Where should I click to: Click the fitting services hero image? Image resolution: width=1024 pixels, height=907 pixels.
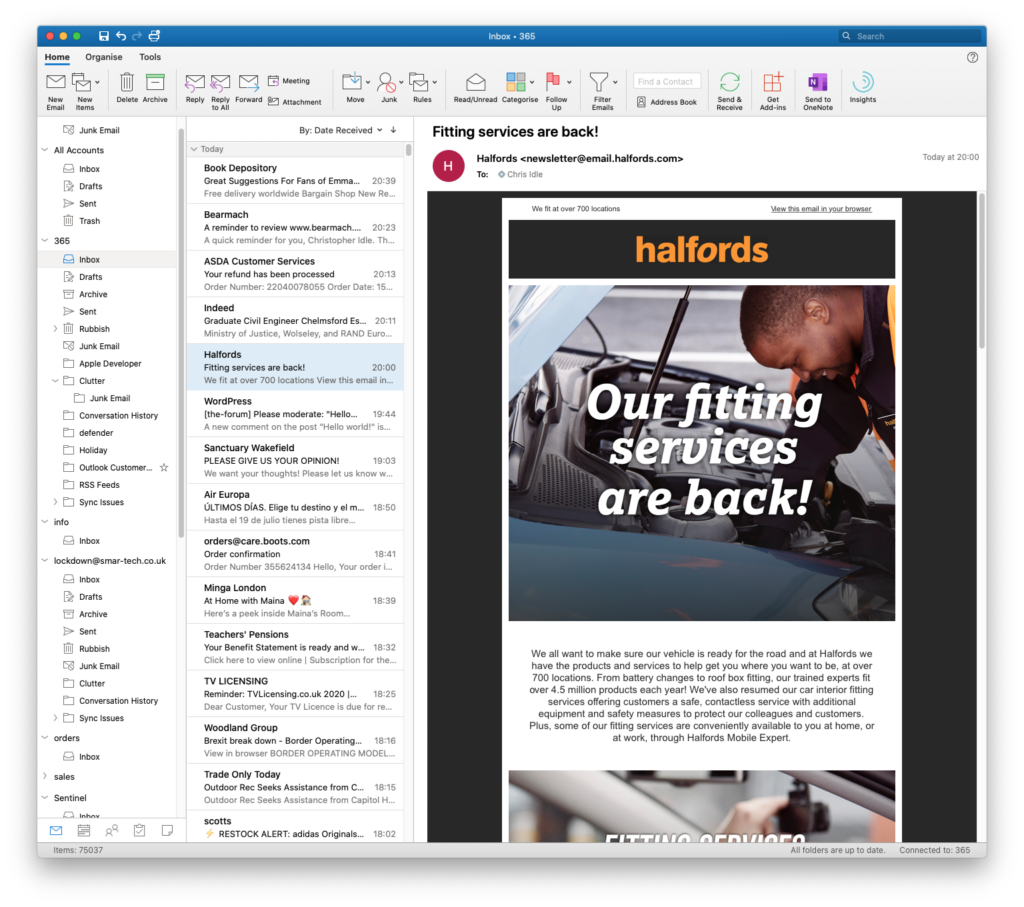tap(701, 453)
